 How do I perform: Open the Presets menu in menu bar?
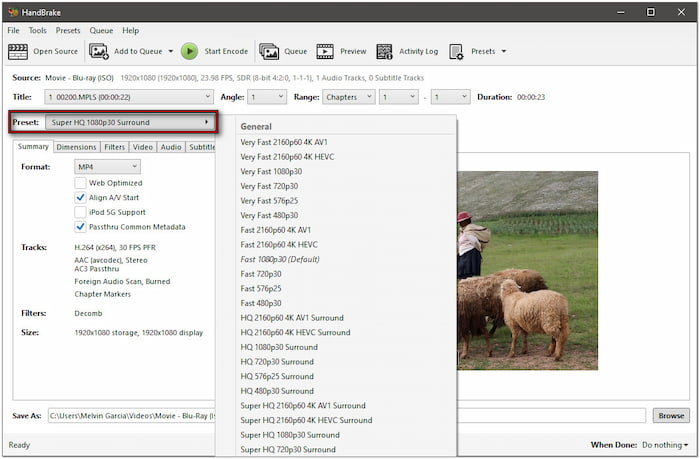[x=68, y=30]
